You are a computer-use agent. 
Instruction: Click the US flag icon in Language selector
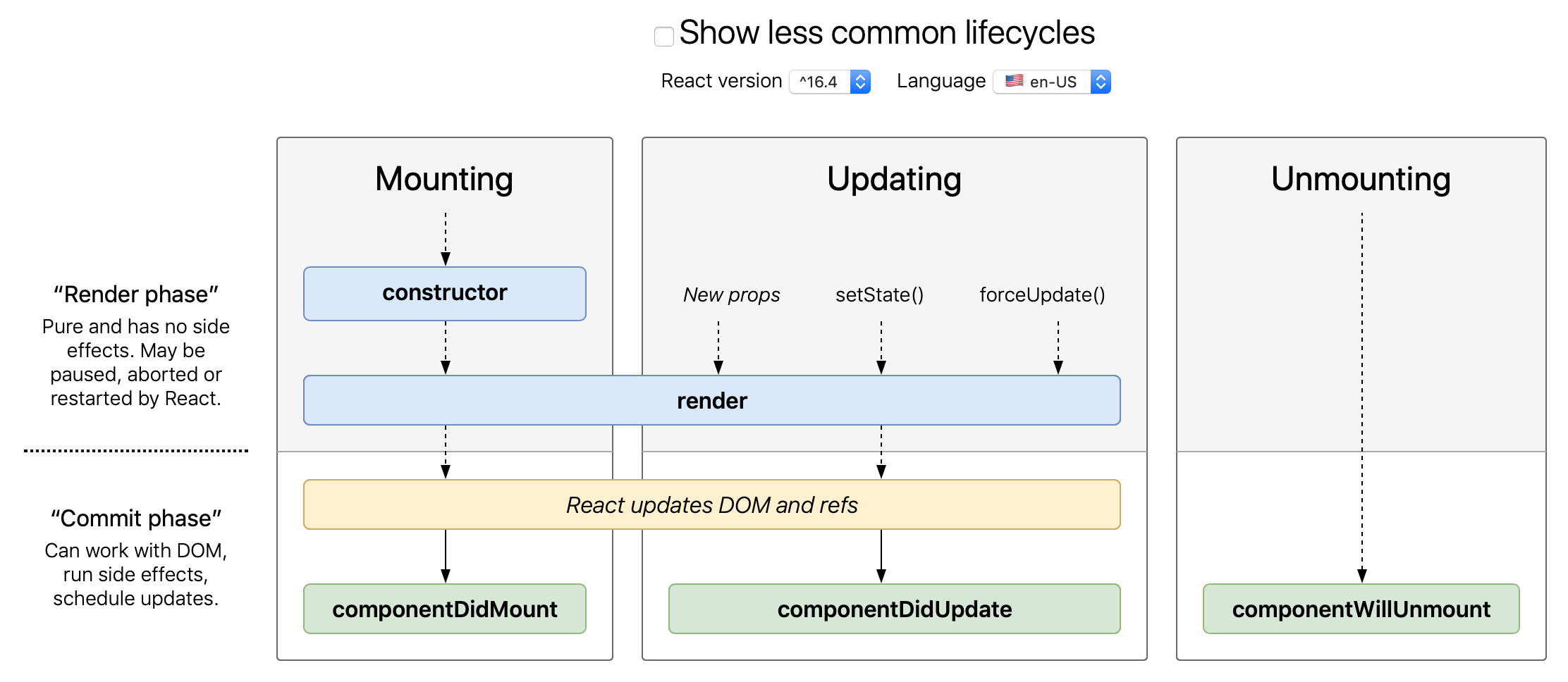[x=1013, y=81]
